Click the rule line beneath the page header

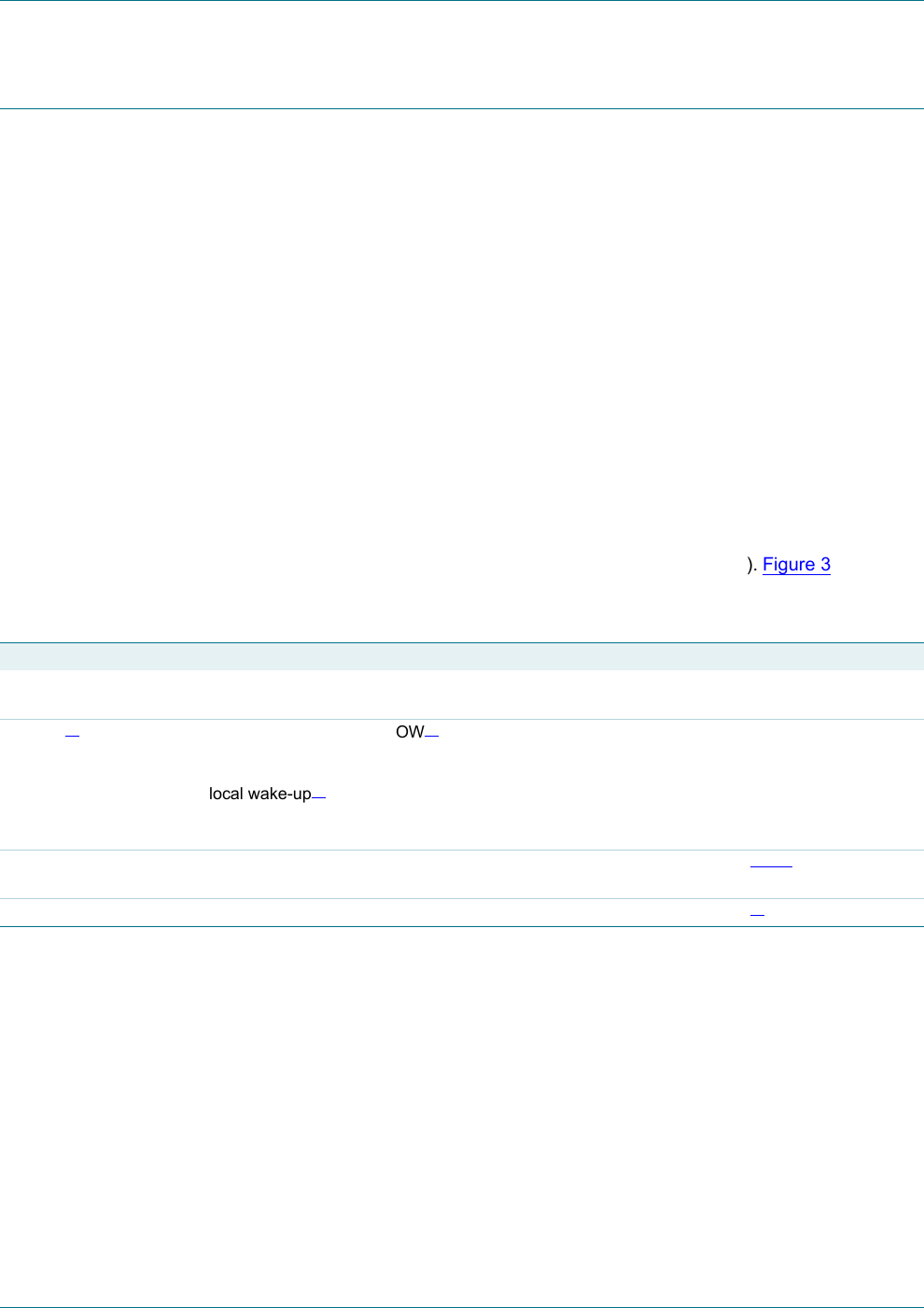coord(462,109)
